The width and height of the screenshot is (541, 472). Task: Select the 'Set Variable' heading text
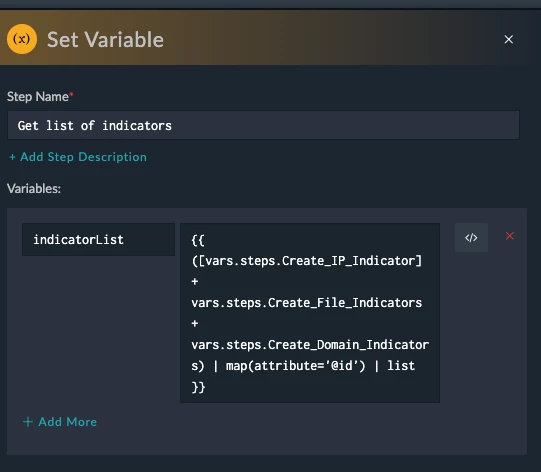coord(105,39)
